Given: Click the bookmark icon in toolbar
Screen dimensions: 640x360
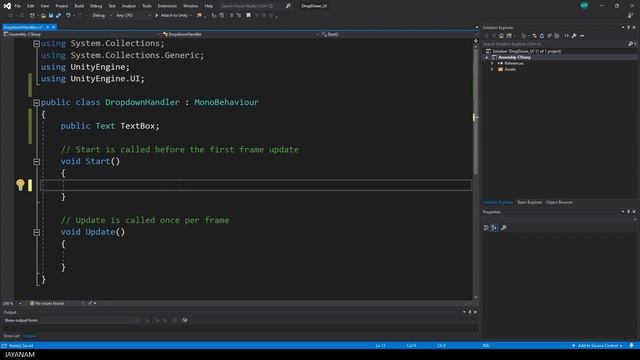Looking at the screenshot, I should [x=248, y=16].
